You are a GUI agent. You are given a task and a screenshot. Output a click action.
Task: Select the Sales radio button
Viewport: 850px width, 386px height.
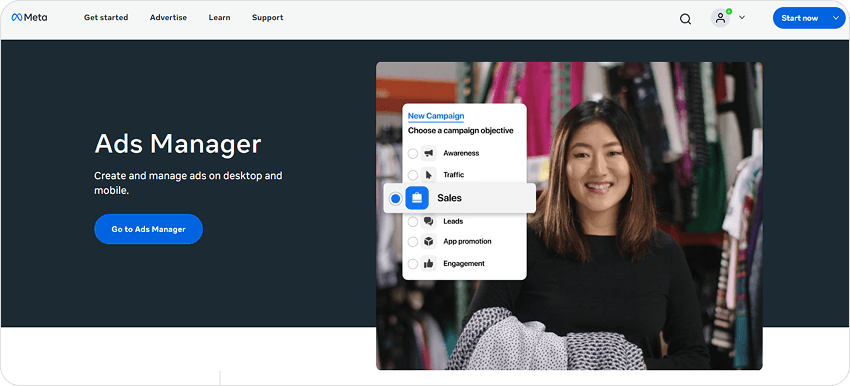pos(396,198)
